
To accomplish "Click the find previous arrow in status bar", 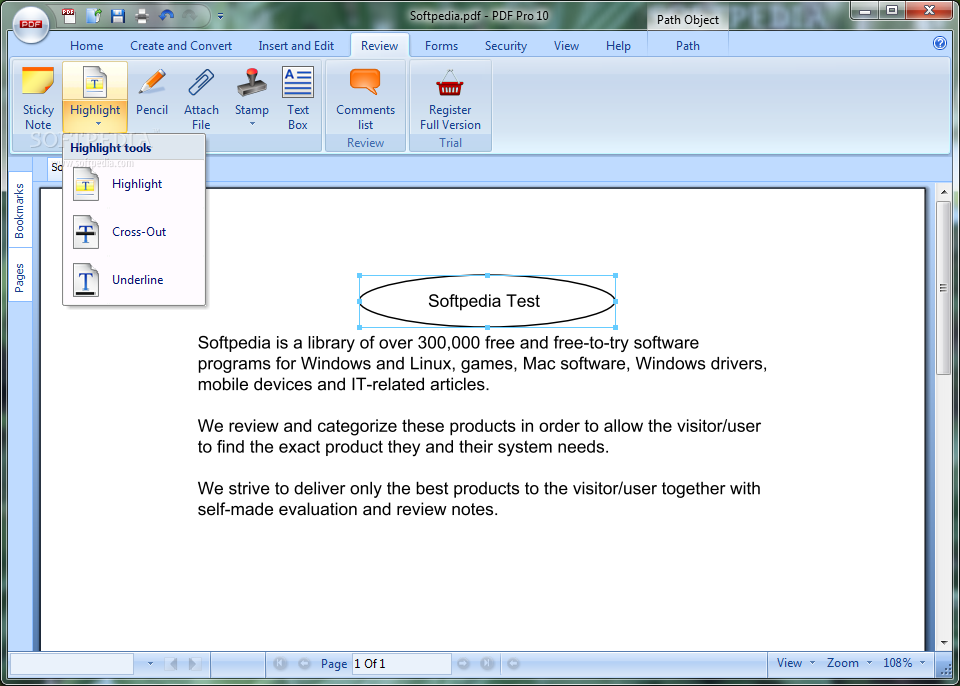I will (x=172, y=663).
